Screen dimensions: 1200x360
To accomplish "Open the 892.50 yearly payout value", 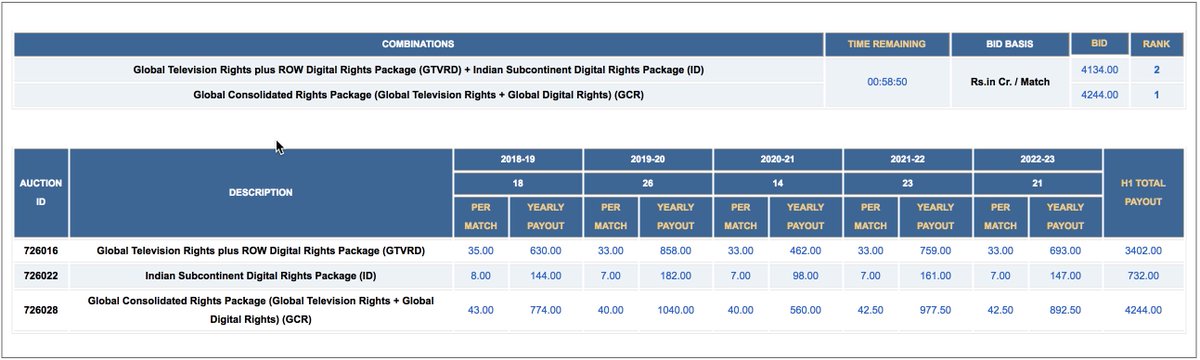I will pos(1066,310).
